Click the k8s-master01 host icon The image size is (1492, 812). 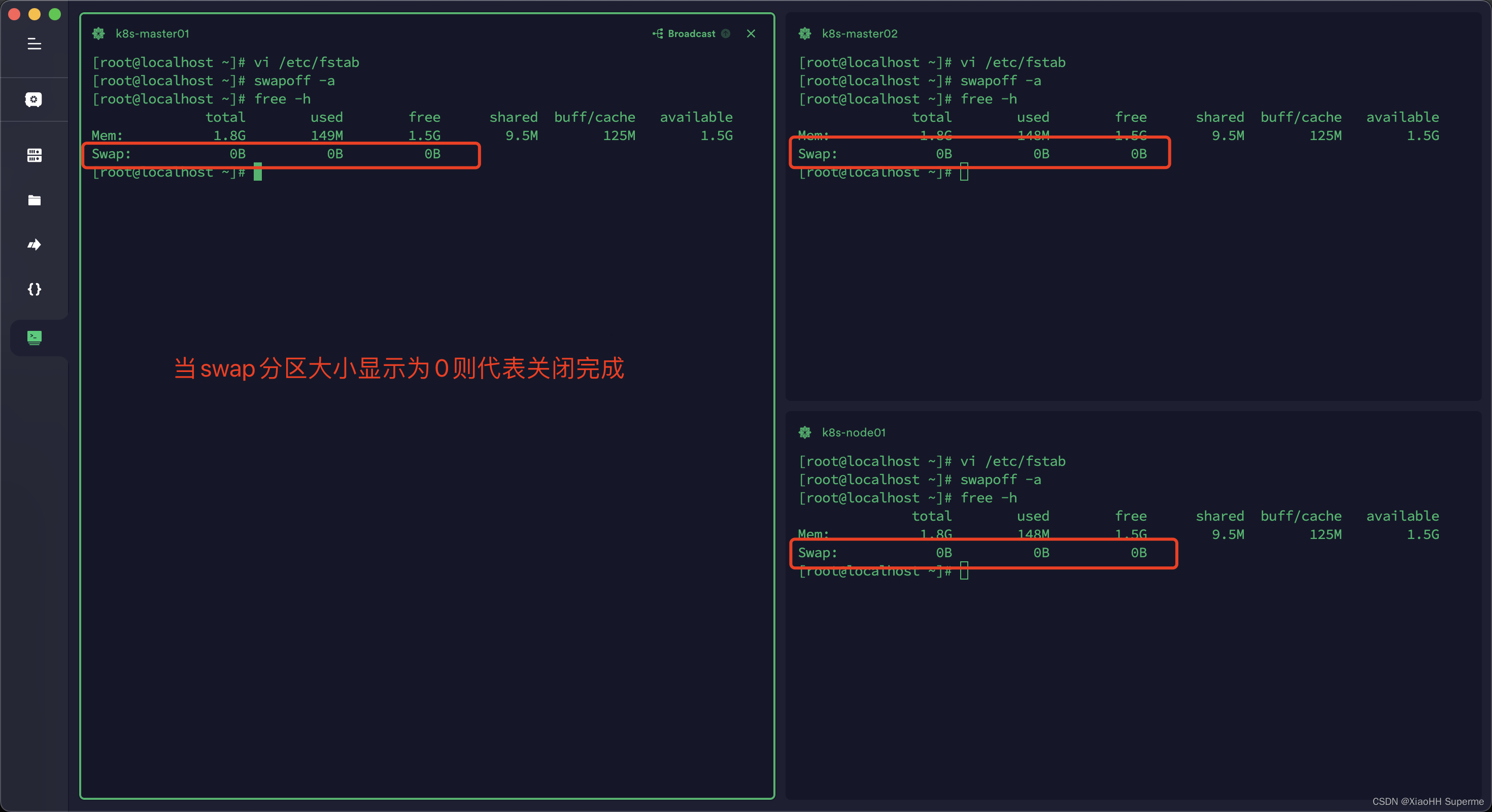coord(98,33)
